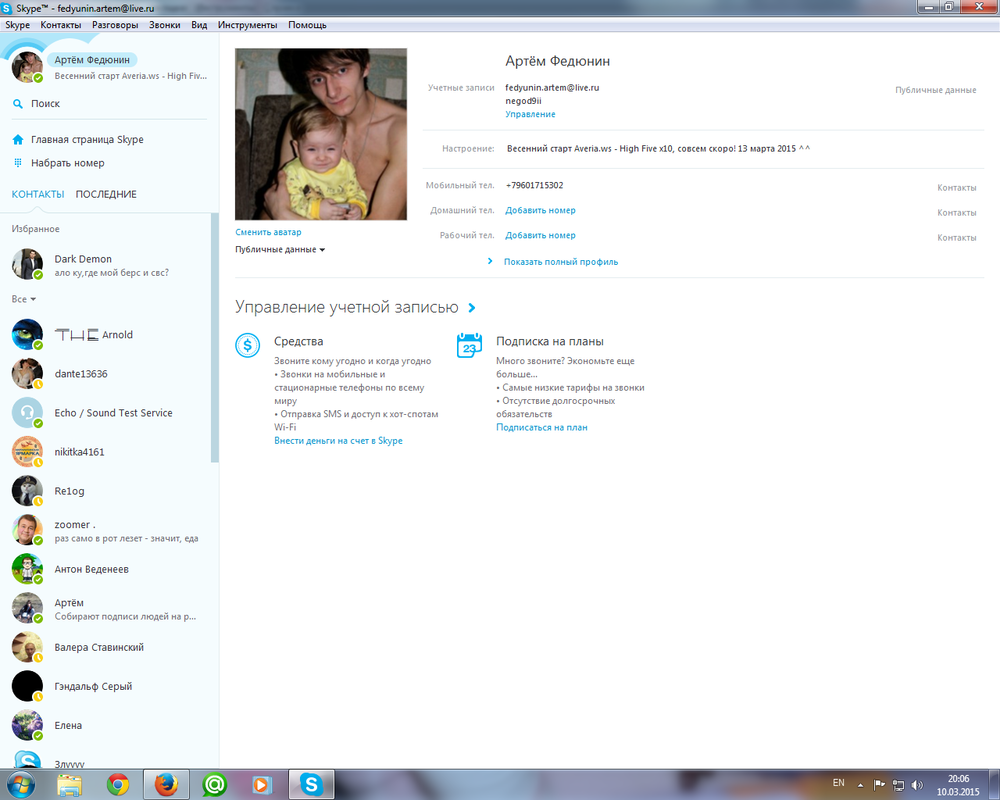Open Echo / Sound Test Service contact
Viewport: 1000px width, 800px height.
pyautogui.click(x=113, y=413)
